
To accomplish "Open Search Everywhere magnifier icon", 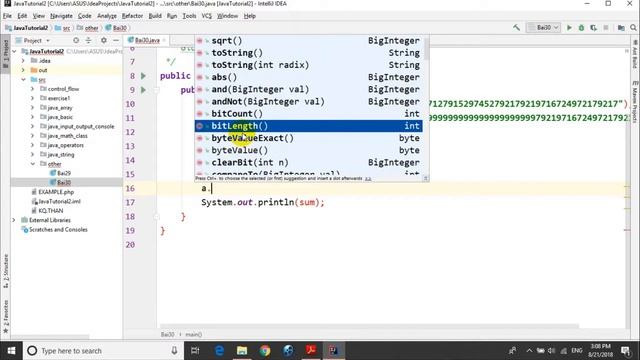I will (x=633, y=28).
